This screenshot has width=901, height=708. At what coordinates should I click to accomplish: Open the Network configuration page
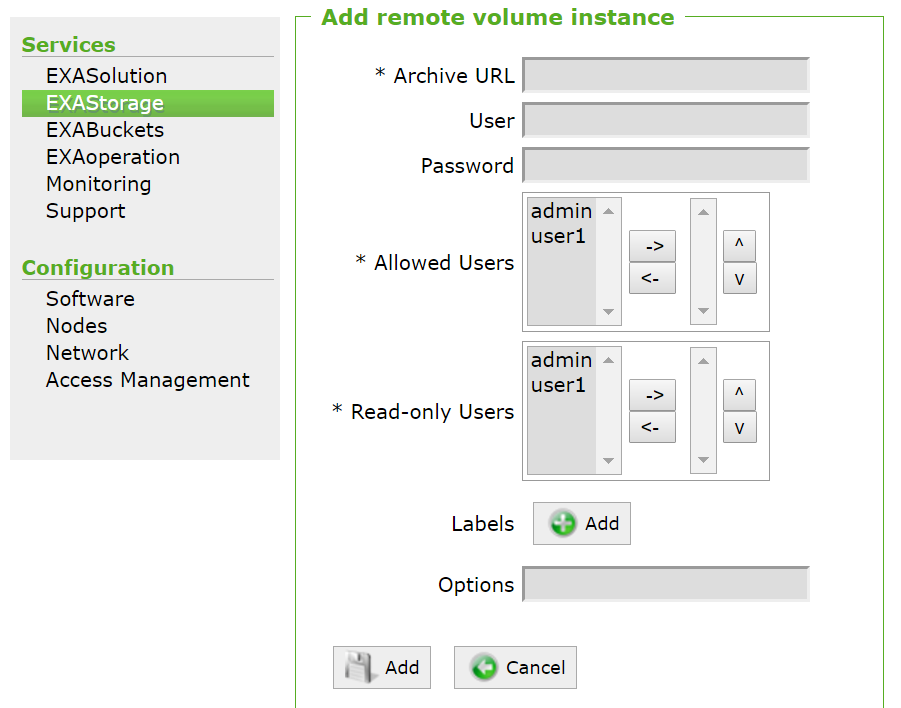pos(87,353)
